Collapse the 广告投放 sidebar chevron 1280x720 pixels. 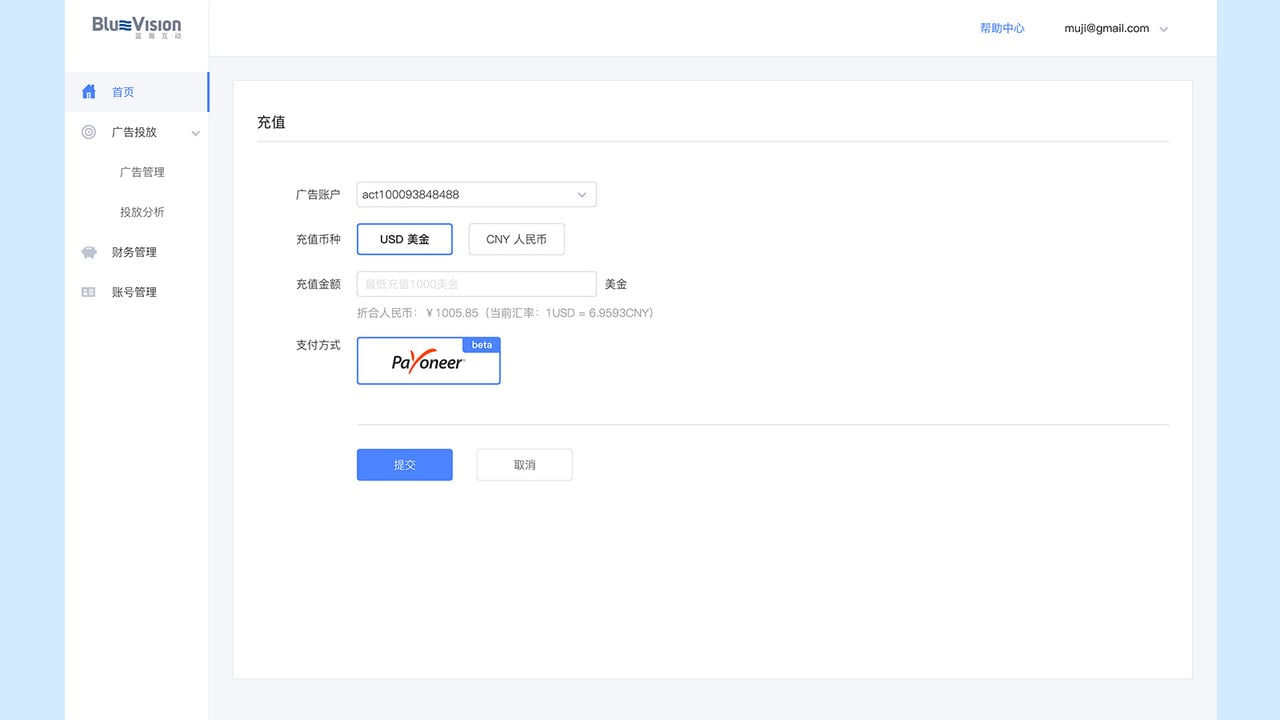tap(196, 133)
